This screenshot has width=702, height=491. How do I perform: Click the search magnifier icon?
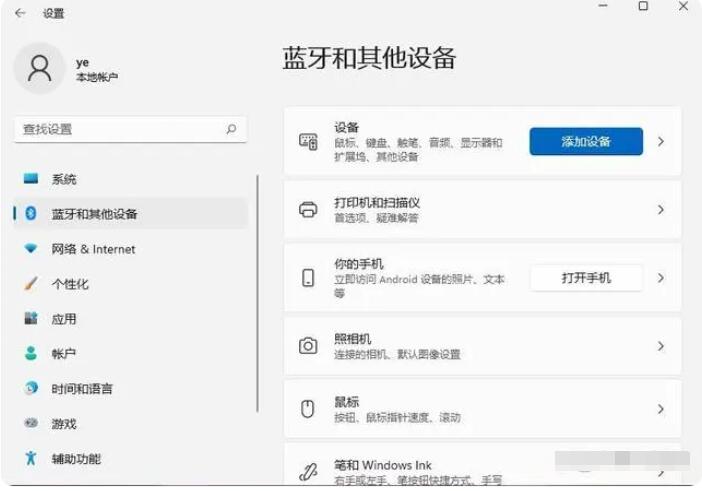pos(231,129)
